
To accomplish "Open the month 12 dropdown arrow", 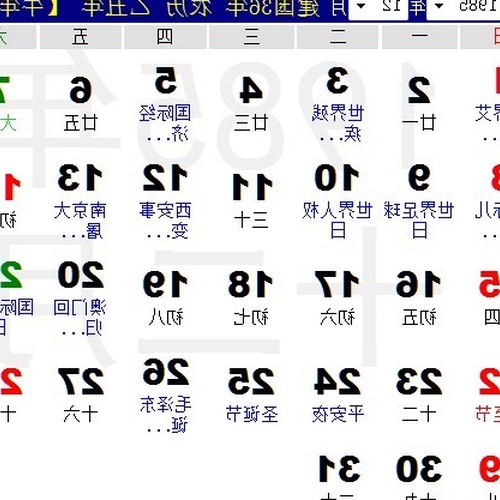I will coord(361,6).
